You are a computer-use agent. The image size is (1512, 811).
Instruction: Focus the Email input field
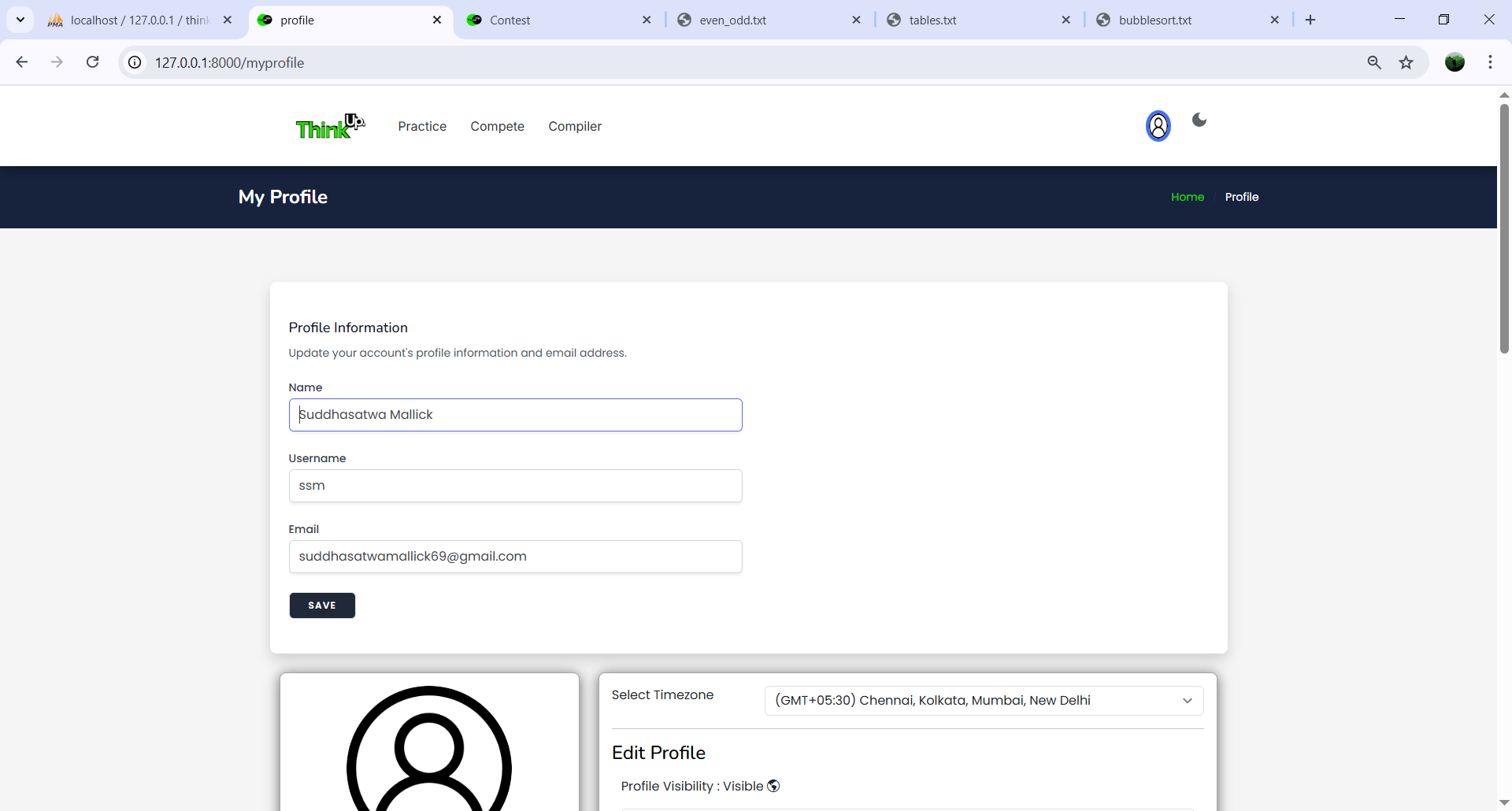[515, 557]
